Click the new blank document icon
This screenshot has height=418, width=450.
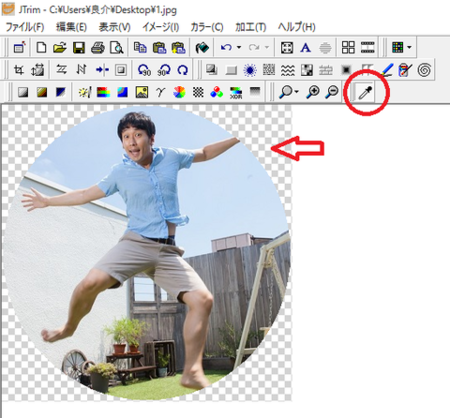41,48
